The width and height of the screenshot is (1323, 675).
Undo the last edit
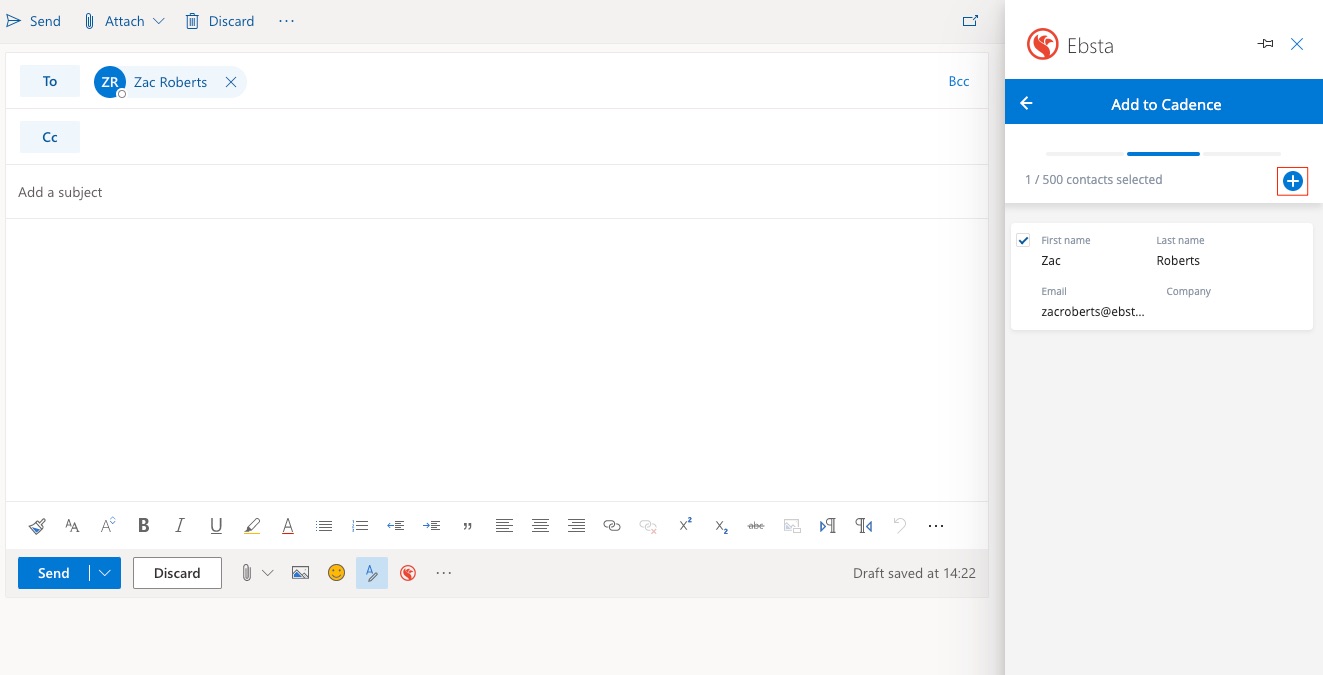pyautogui.click(x=900, y=525)
